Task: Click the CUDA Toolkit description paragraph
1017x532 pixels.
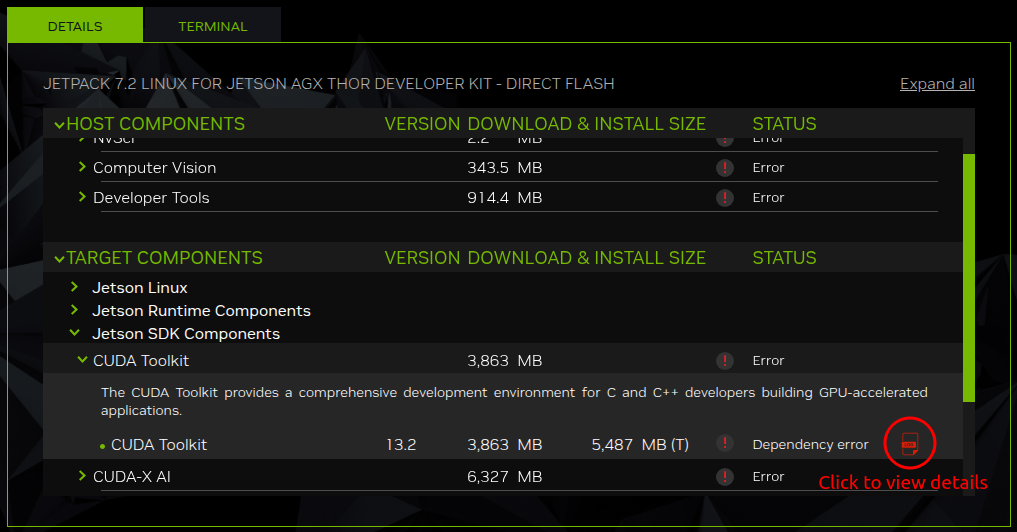Action: click(514, 401)
